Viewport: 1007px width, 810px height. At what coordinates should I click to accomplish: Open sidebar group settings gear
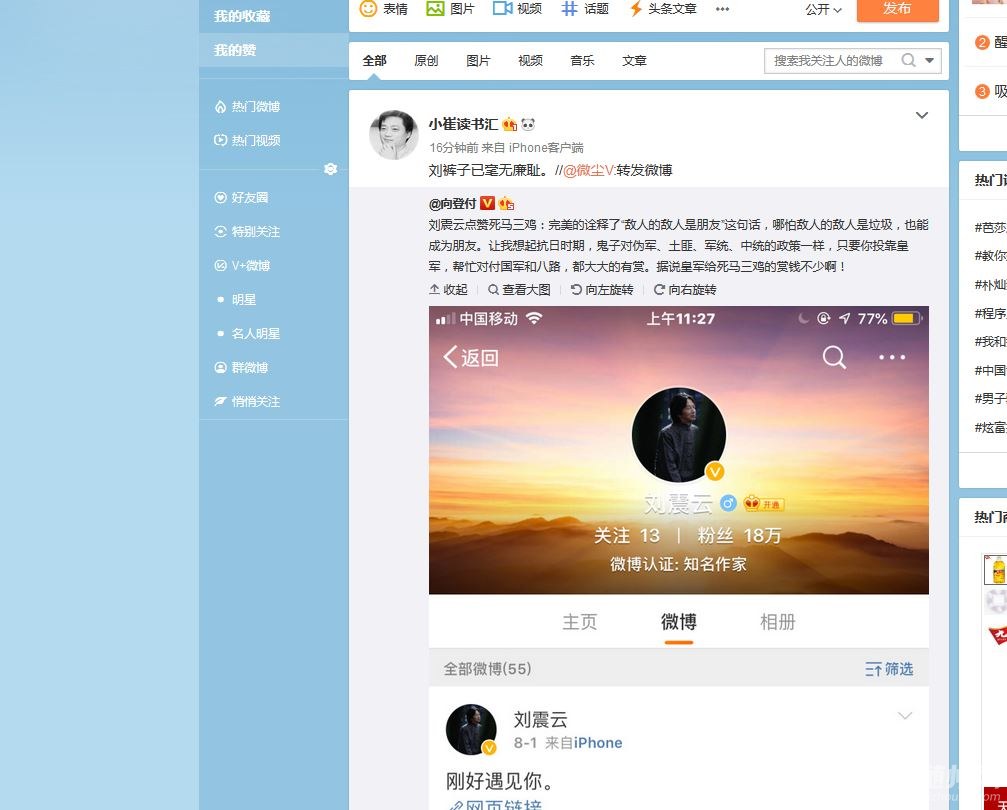point(331,169)
